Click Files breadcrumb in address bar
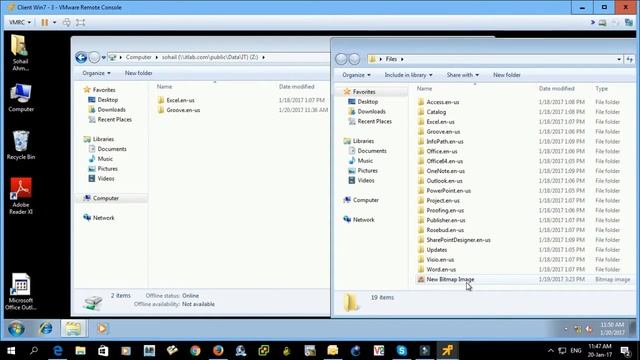This screenshot has height=360, width=640. point(391,59)
